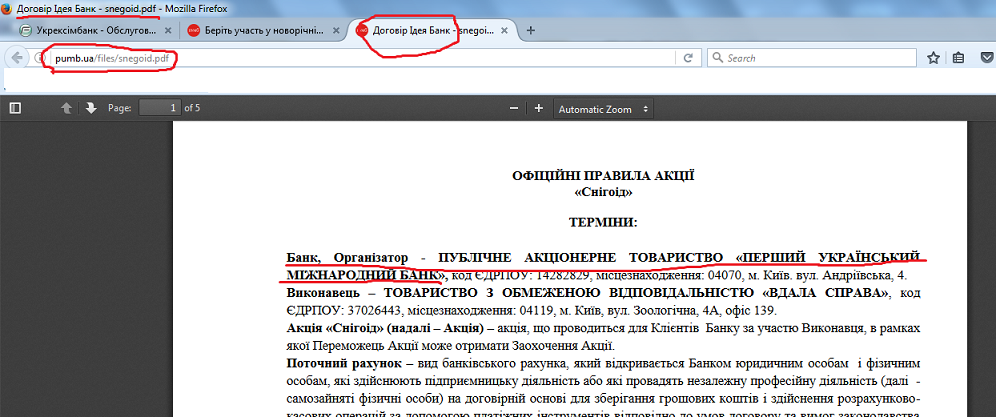Click the text Поточний рахунок
The width and height of the screenshot is (996, 417).
(x=346, y=364)
